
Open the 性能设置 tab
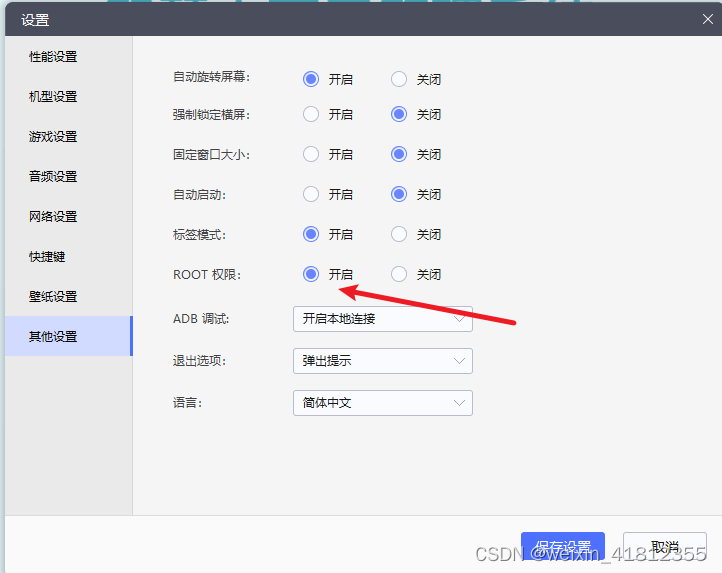click(69, 57)
